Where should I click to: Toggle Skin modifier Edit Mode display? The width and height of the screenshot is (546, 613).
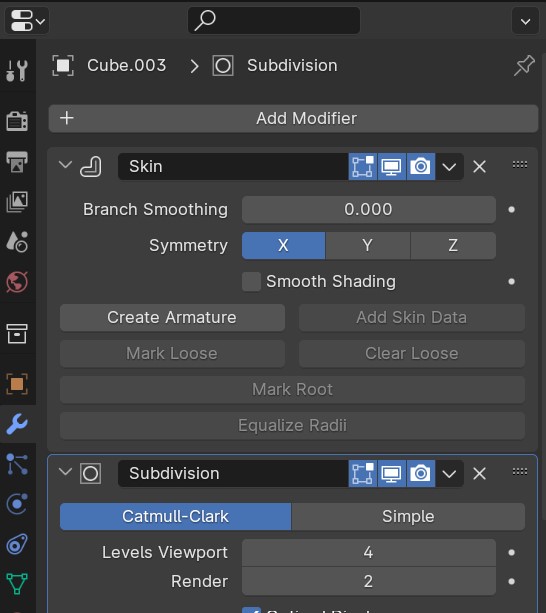pos(363,167)
